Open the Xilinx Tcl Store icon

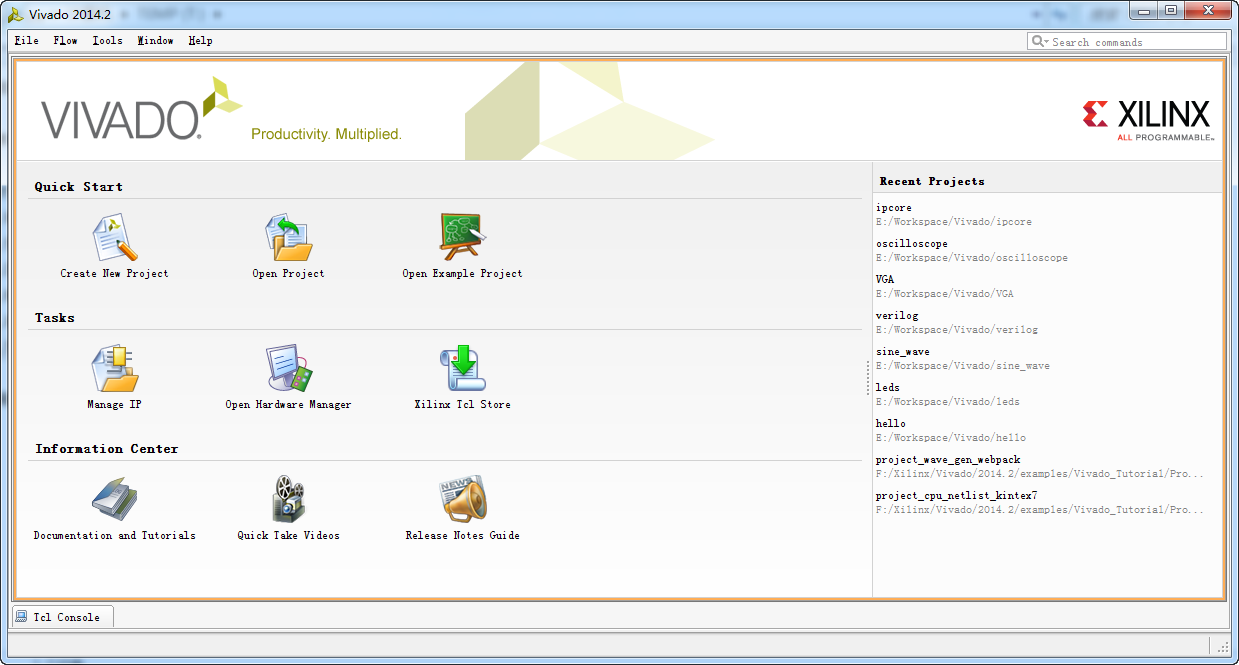pyautogui.click(x=462, y=369)
